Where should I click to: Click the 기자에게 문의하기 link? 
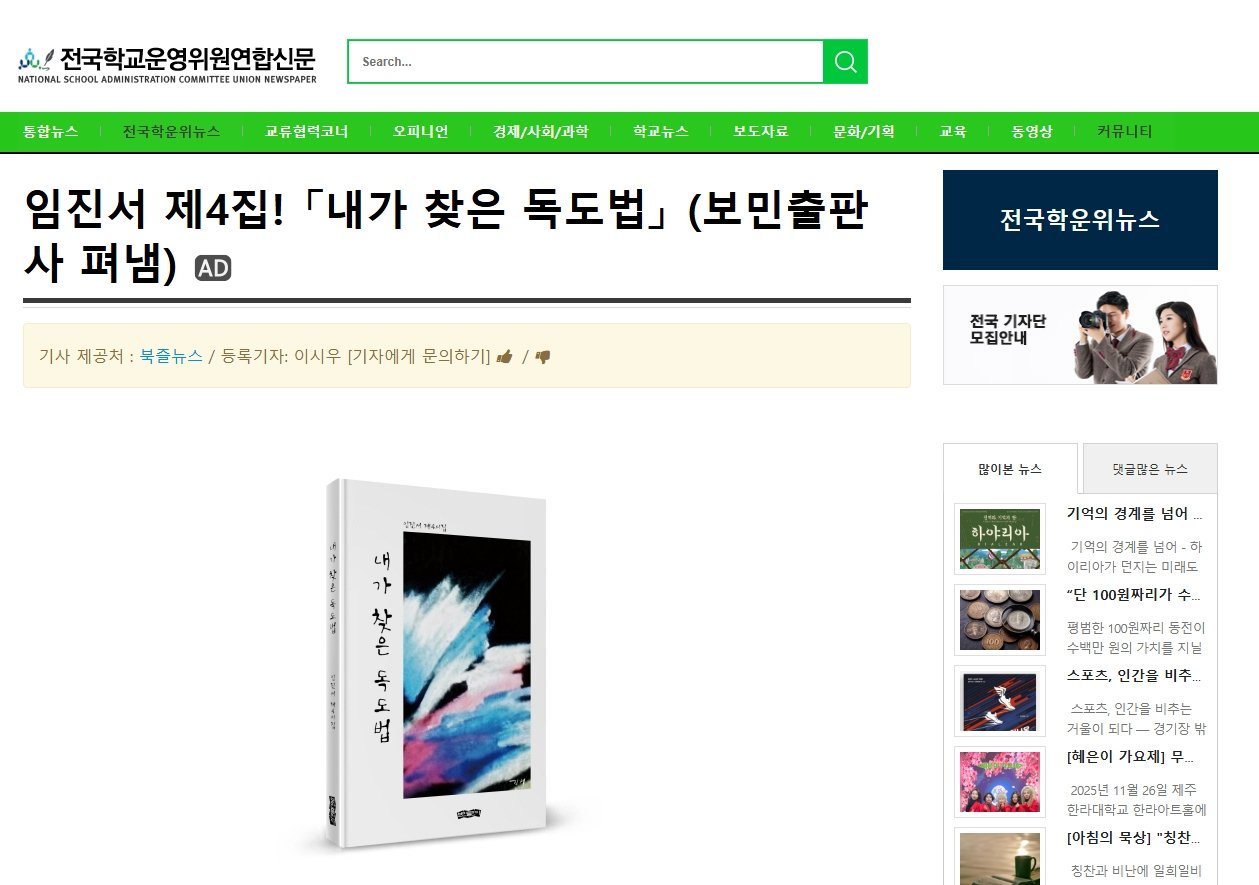point(419,356)
